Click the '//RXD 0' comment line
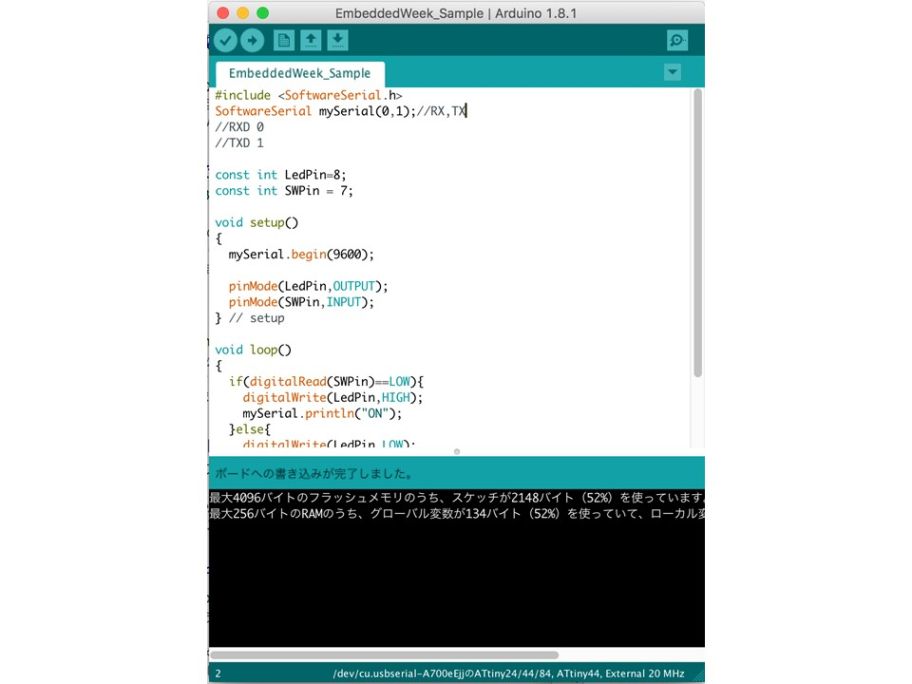This screenshot has width=912, height=684. tap(239, 127)
